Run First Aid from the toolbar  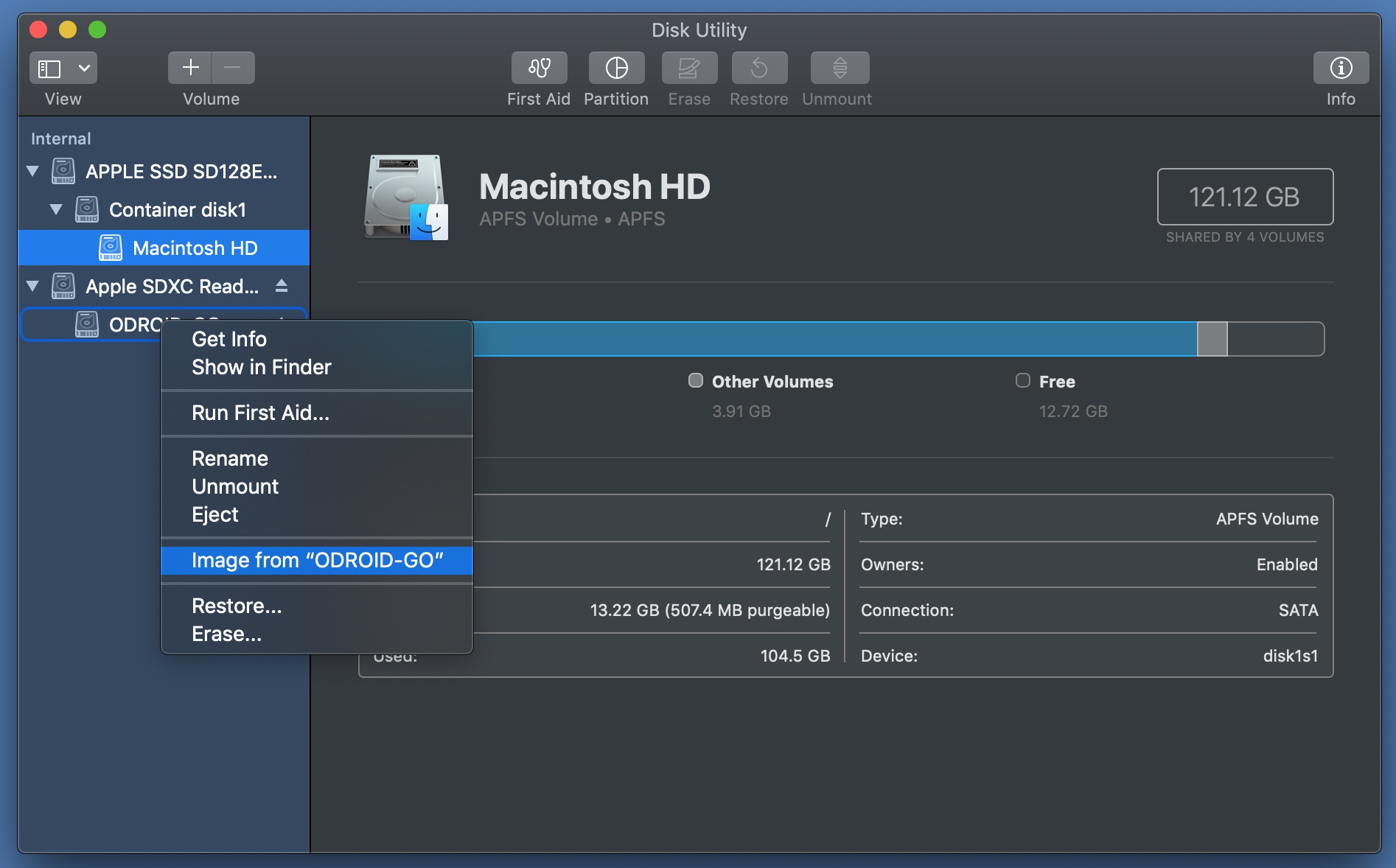click(x=540, y=68)
